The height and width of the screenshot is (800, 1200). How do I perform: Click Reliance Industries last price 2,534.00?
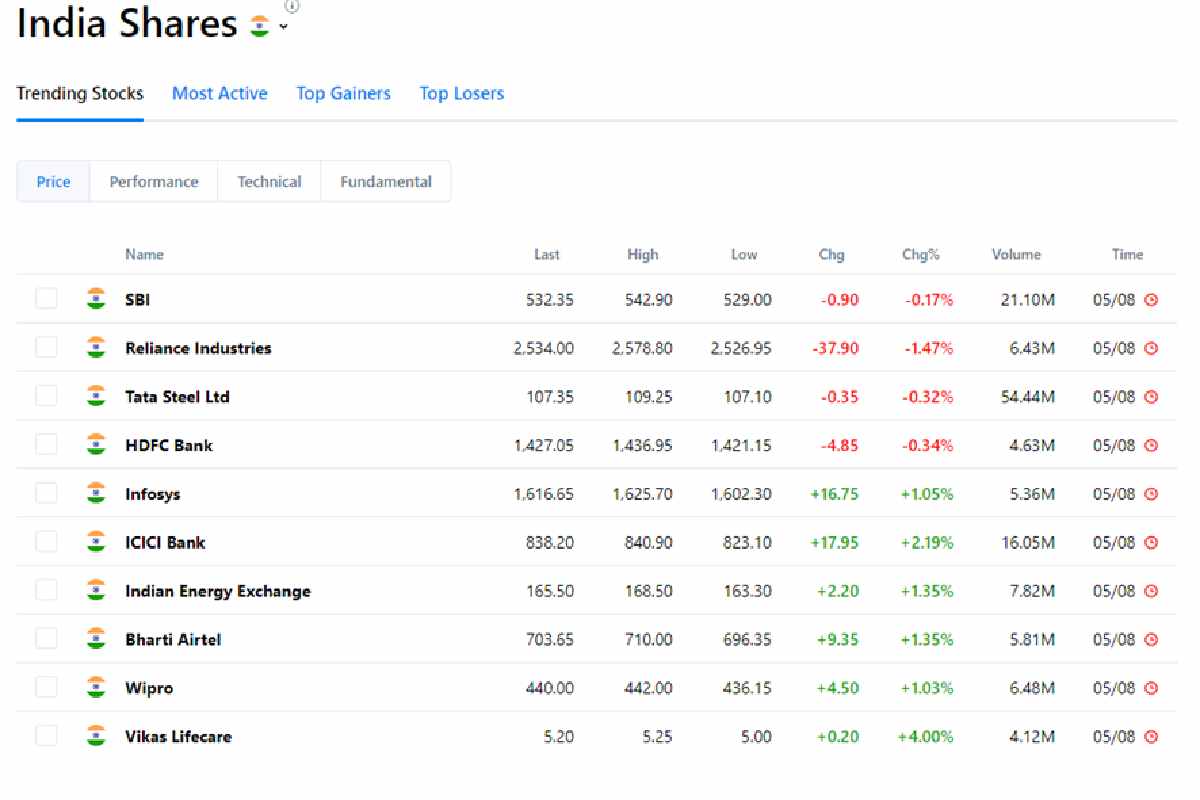(x=544, y=348)
